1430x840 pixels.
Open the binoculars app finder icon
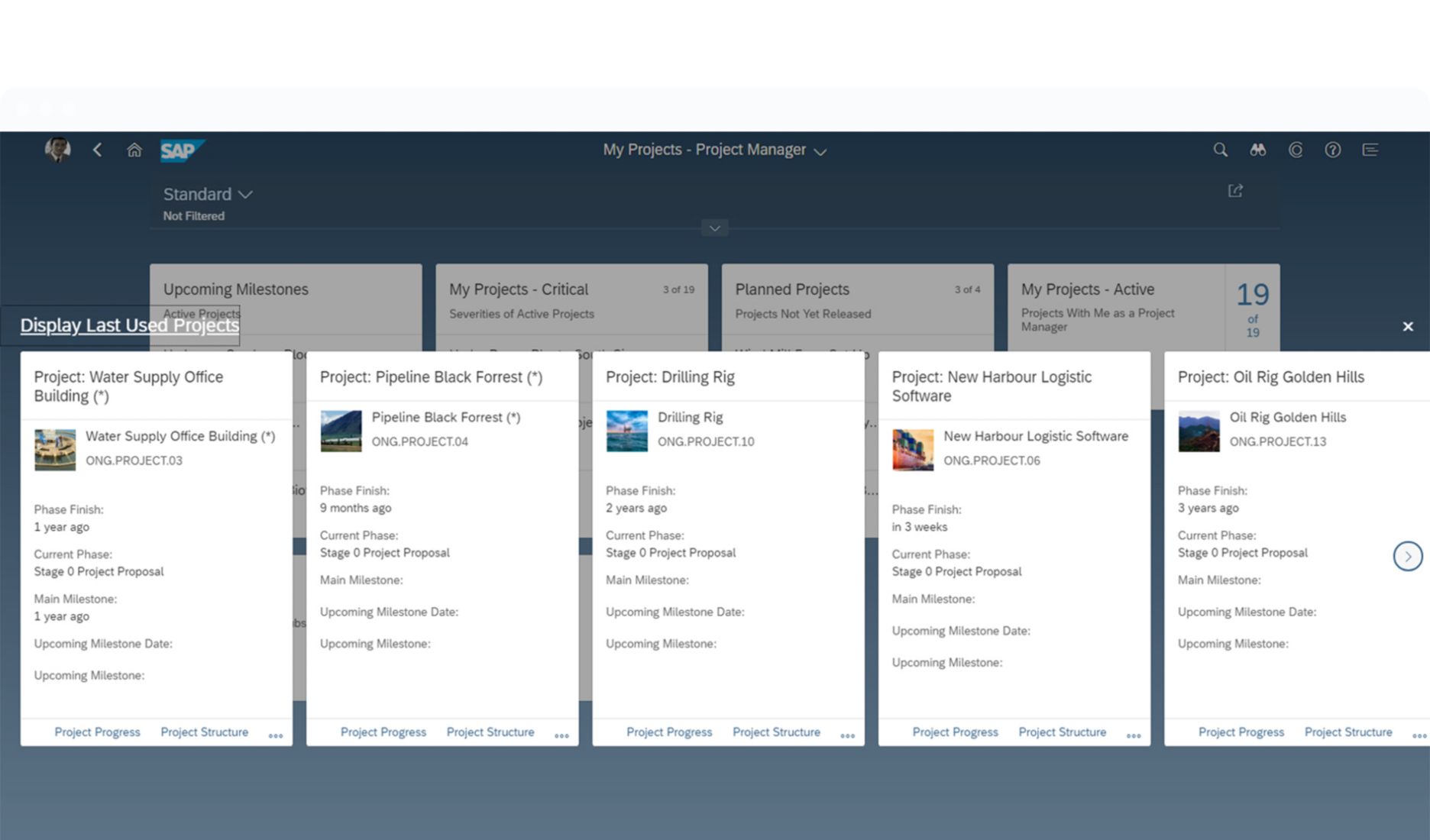click(1257, 150)
